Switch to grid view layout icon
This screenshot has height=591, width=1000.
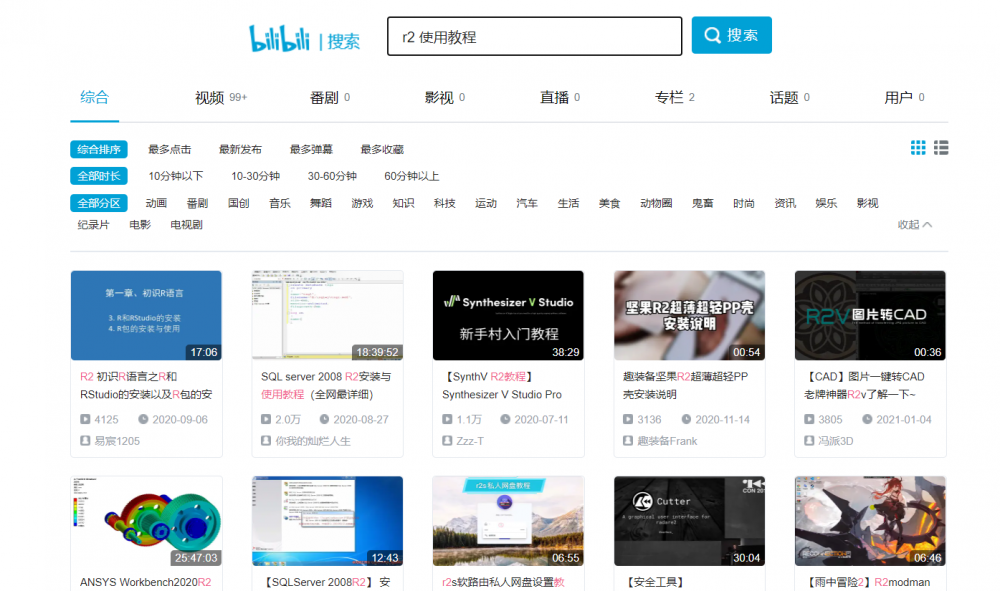[918, 148]
